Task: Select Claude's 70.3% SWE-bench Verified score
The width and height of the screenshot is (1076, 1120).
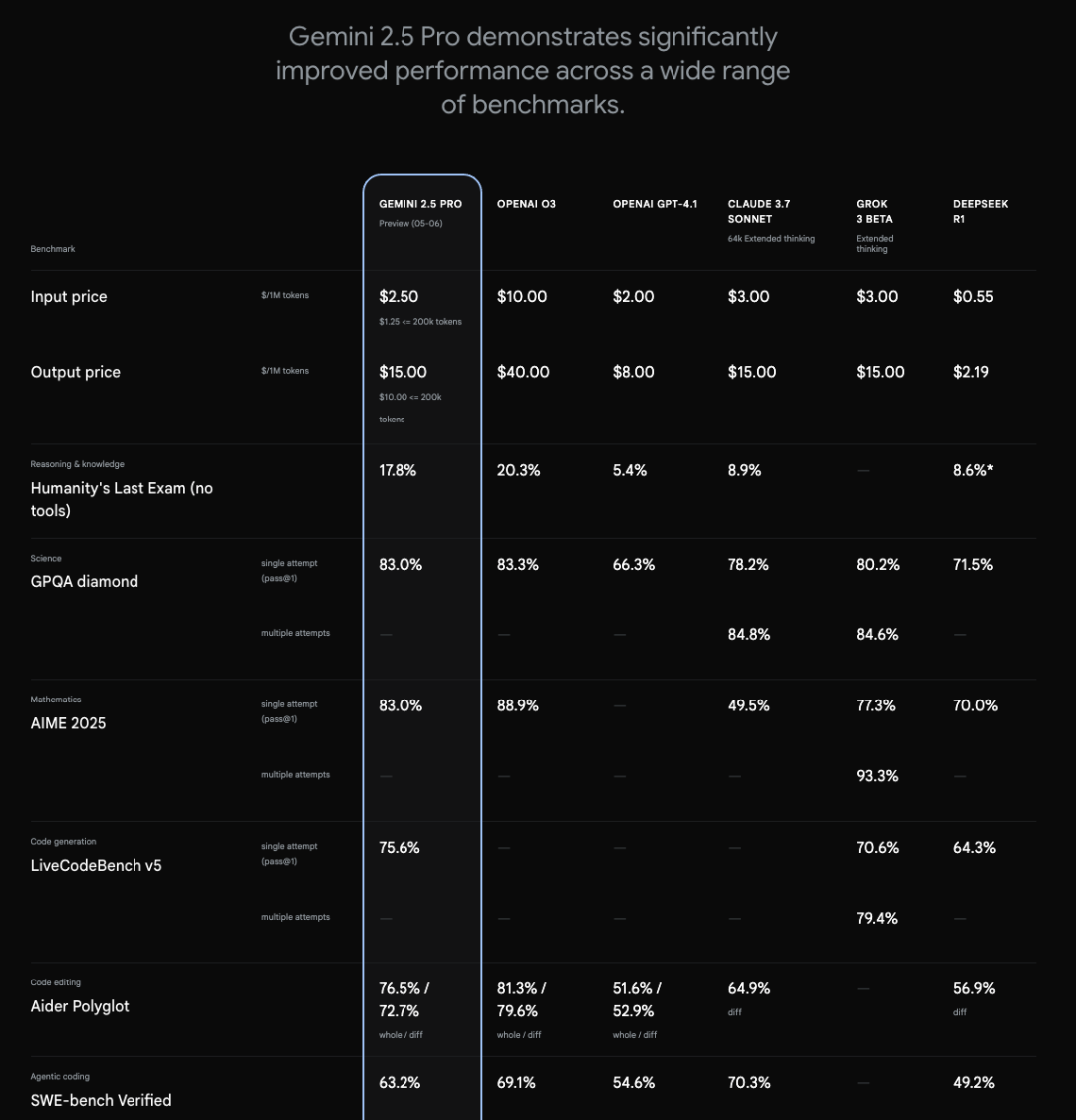Action: tap(749, 1083)
